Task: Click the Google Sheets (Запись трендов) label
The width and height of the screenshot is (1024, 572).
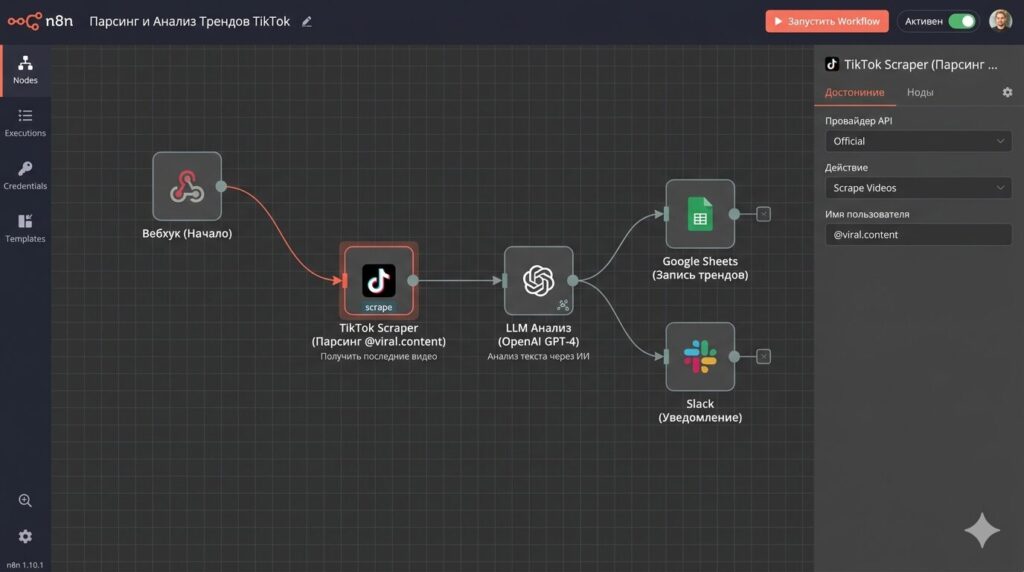Action: pyautogui.click(x=700, y=268)
